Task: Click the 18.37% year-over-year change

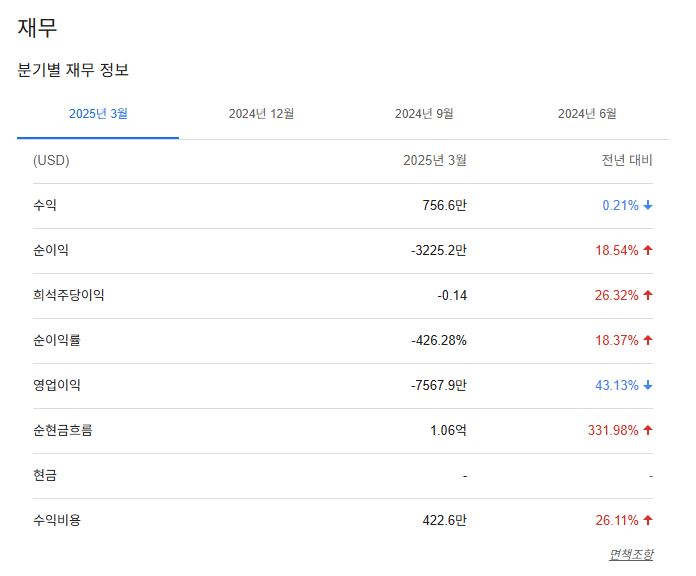Action: pyautogui.click(x=617, y=340)
